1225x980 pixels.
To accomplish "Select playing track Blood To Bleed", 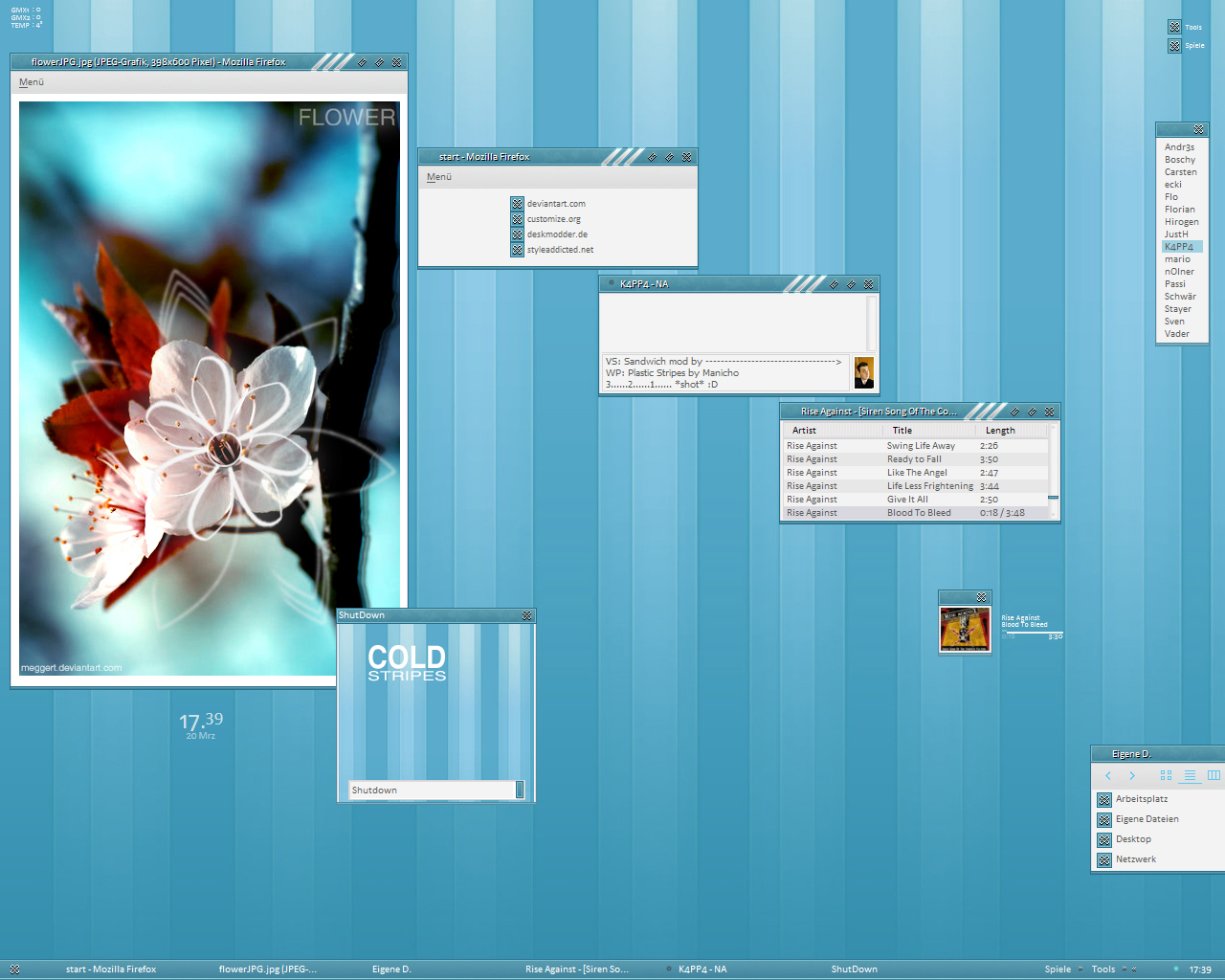I will (x=916, y=513).
